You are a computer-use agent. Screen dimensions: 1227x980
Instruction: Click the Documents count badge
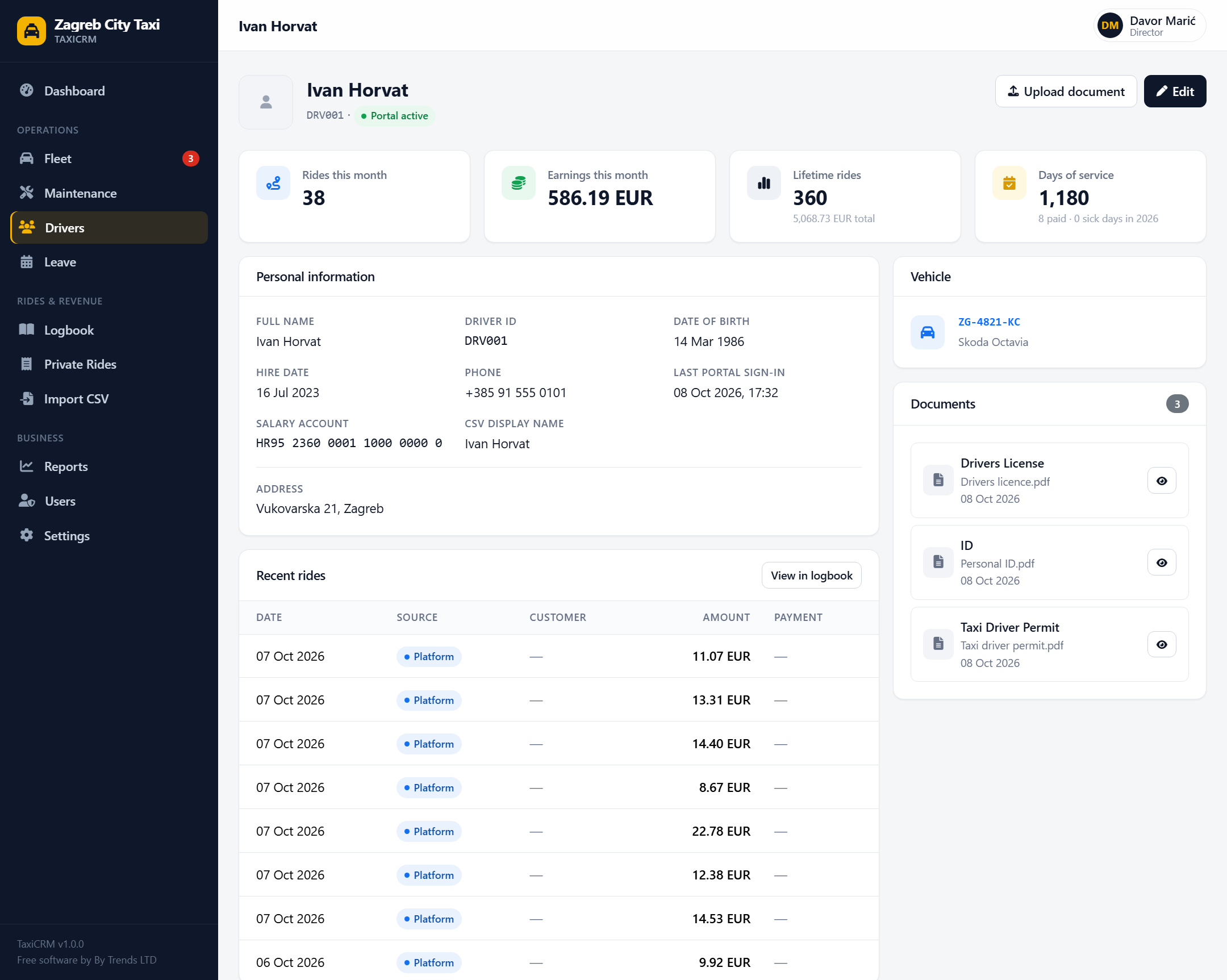(x=1177, y=403)
